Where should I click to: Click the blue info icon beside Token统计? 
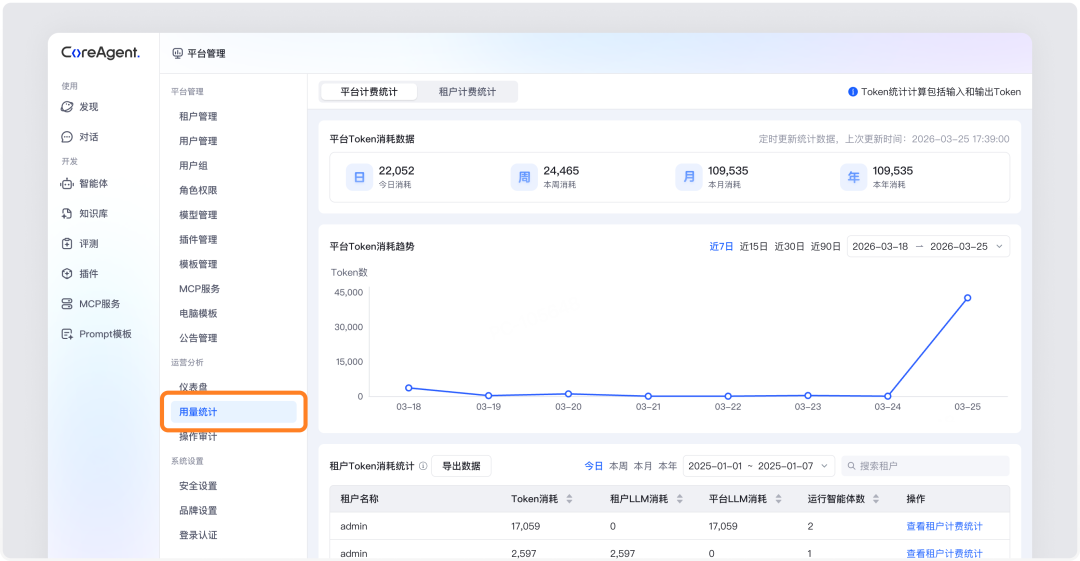pos(853,92)
